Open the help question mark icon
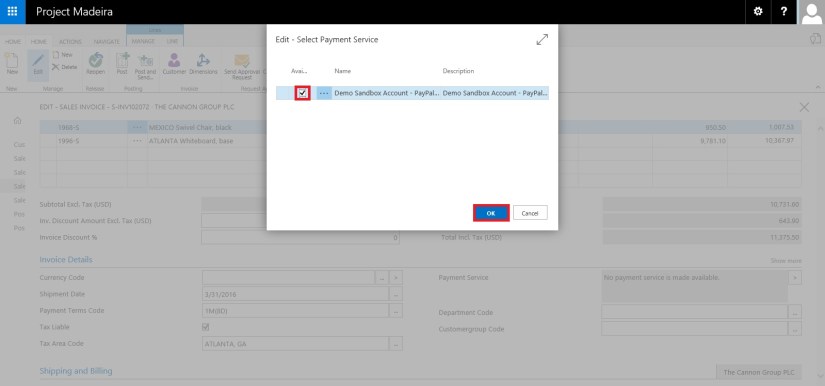Viewport: 825px width, 386px height. (x=784, y=12)
